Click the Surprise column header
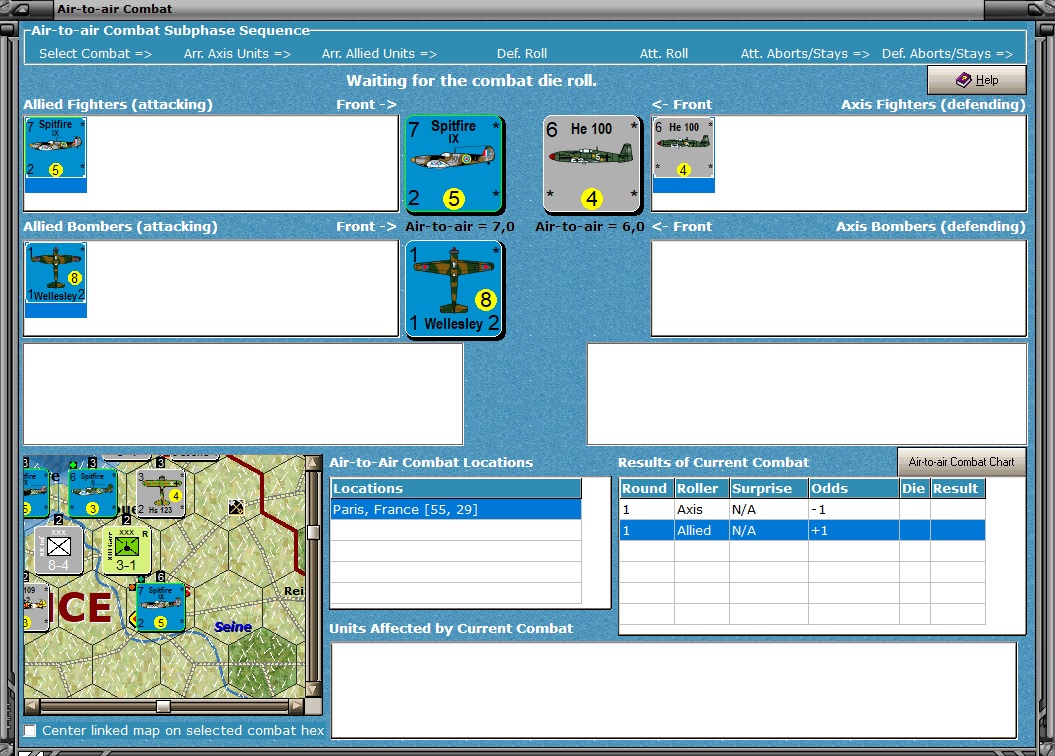 tap(769, 489)
